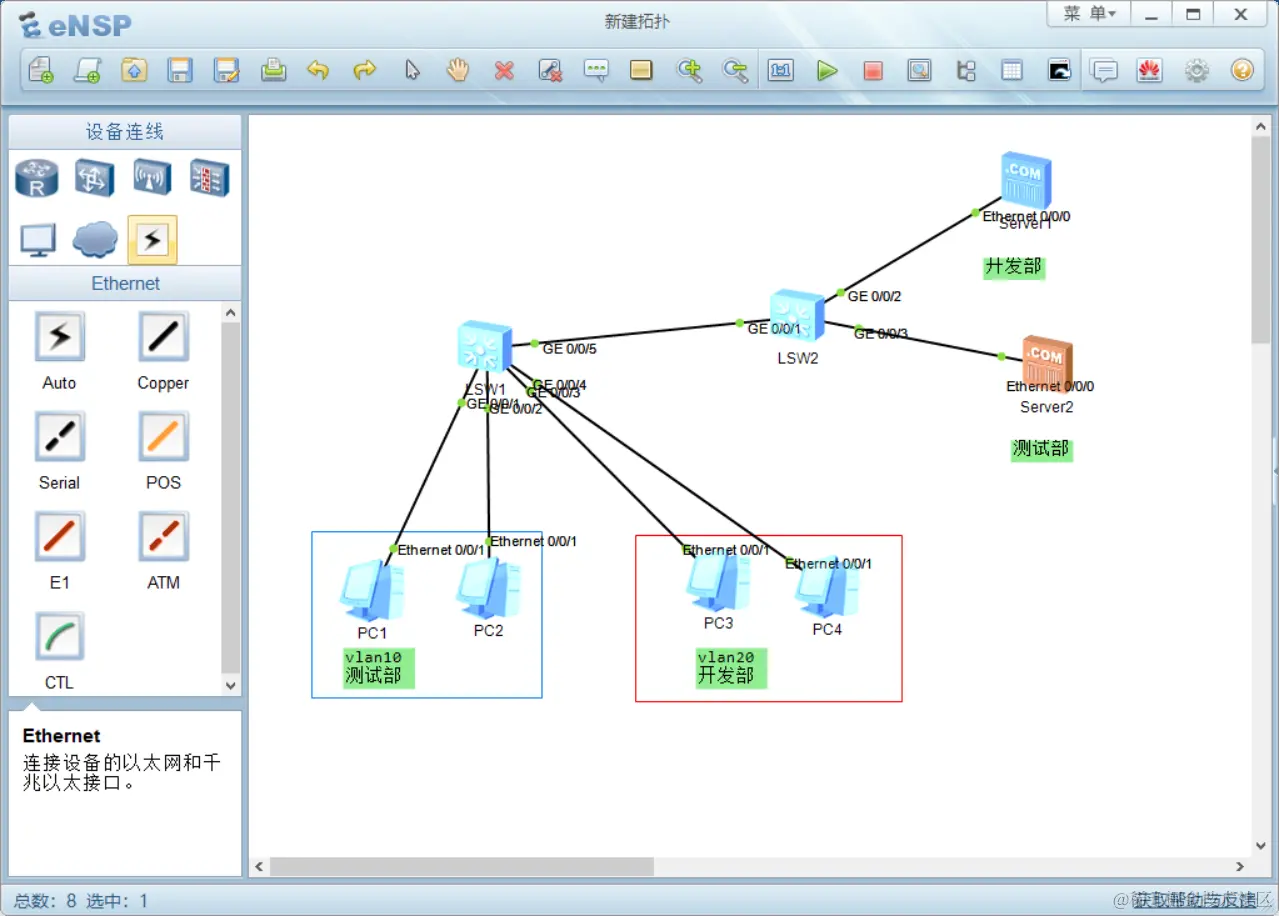This screenshot has width=1279, height=916.
Task: Open the Huawei logo toolbar icon
Action: pyautogui.click(x=1150, y=70)
